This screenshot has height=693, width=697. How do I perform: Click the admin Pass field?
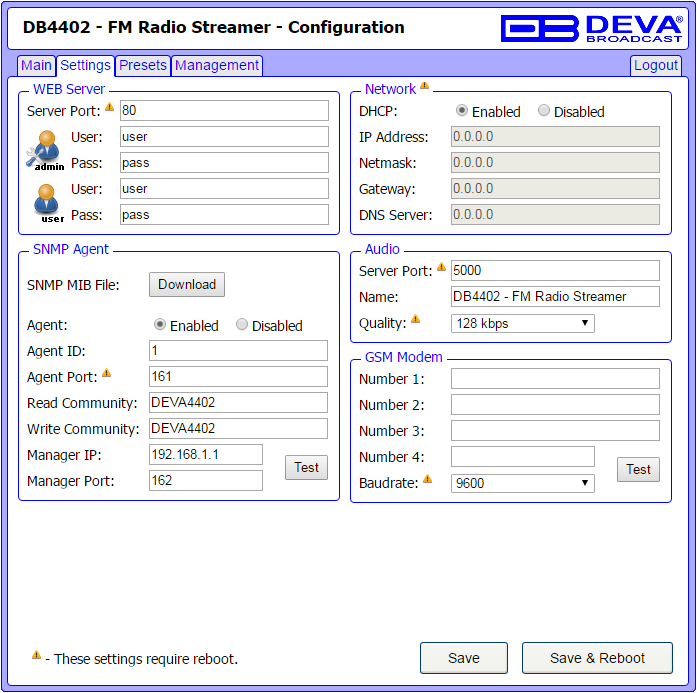point(224,163)
